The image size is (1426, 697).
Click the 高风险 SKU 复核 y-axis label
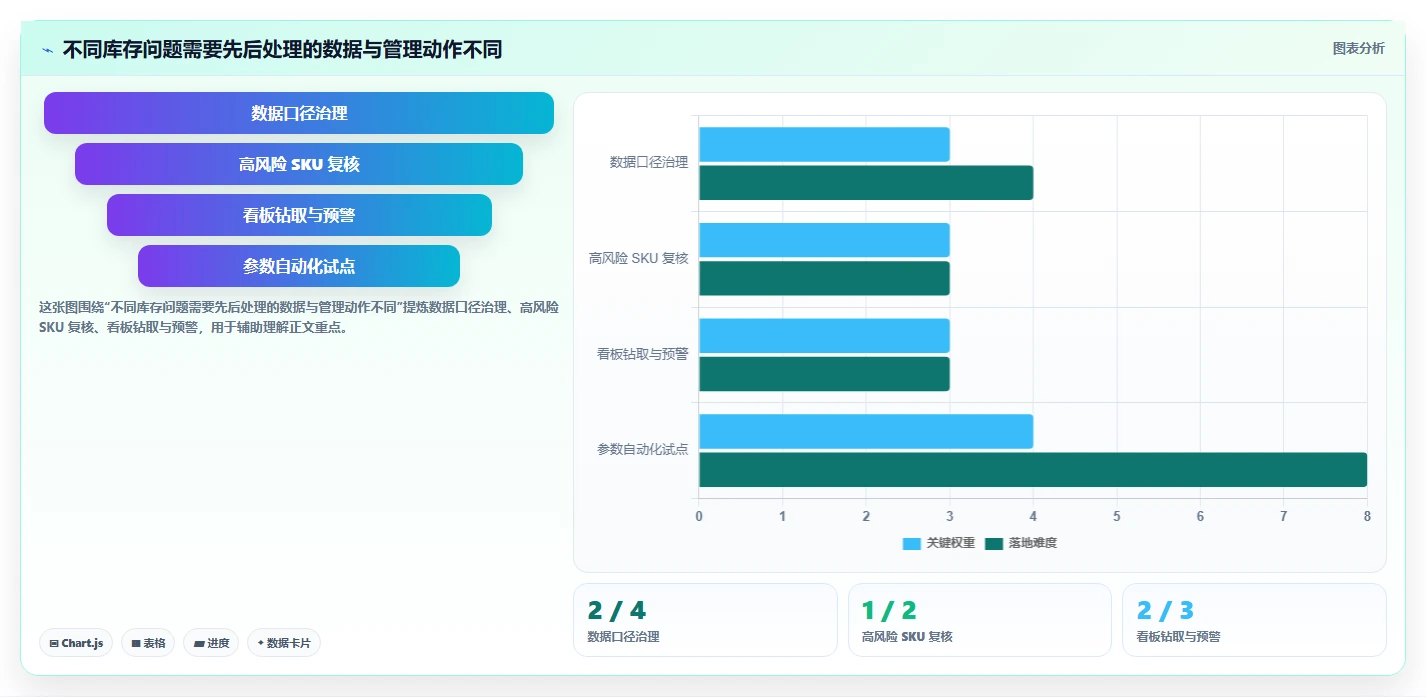pos(639,258)
